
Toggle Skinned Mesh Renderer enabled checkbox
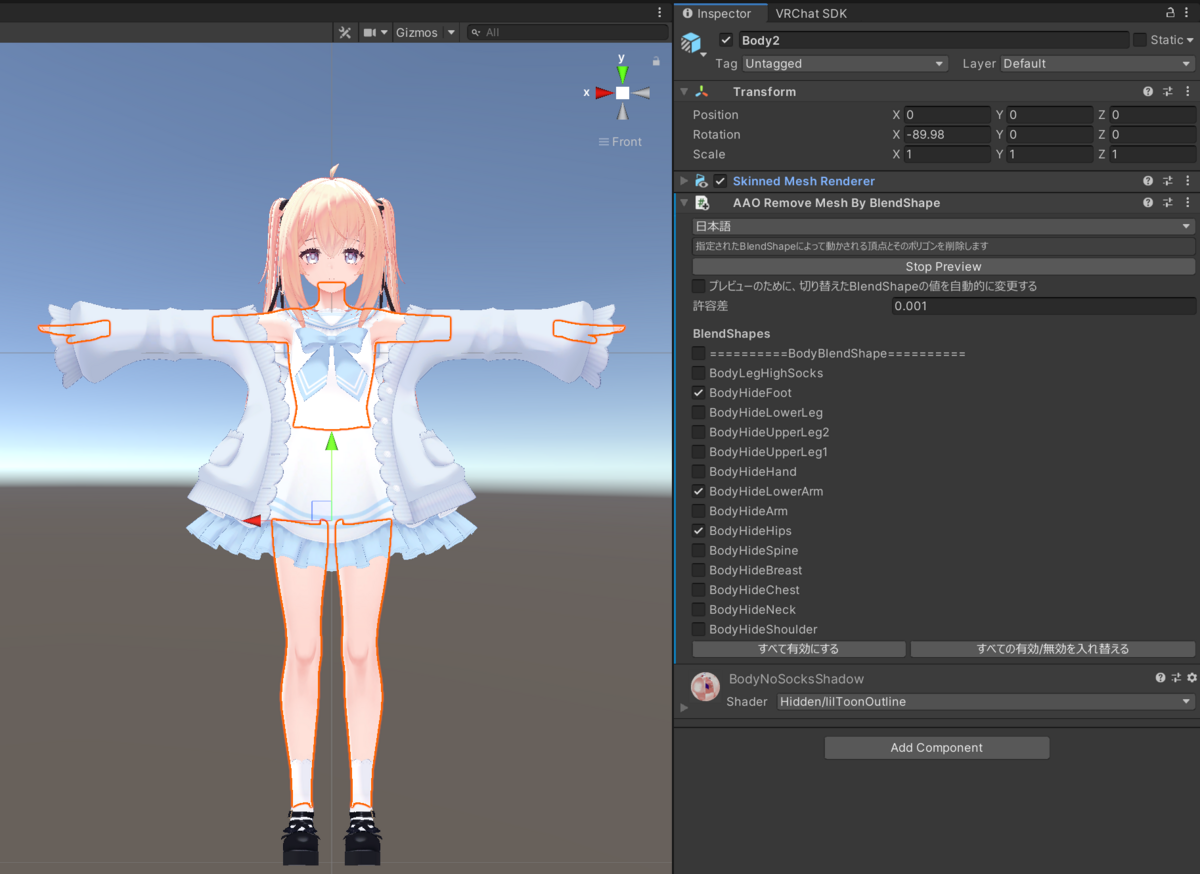[720, 181]
